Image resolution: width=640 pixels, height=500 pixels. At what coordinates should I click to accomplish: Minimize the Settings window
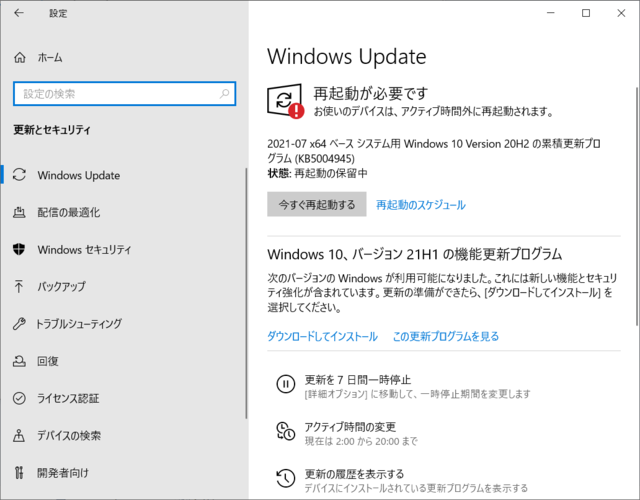(551, 13)
